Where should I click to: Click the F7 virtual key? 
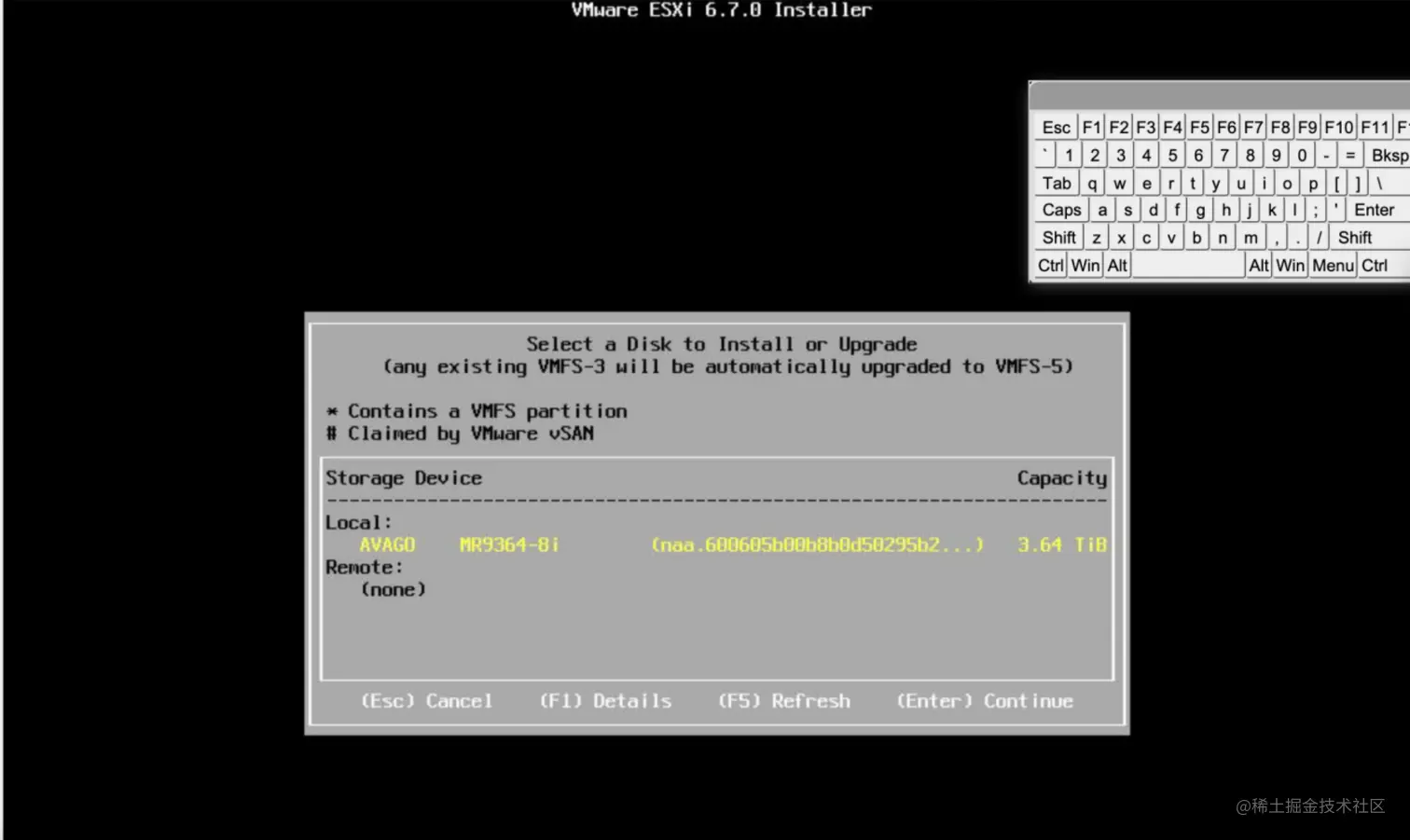coord(1253,128)
